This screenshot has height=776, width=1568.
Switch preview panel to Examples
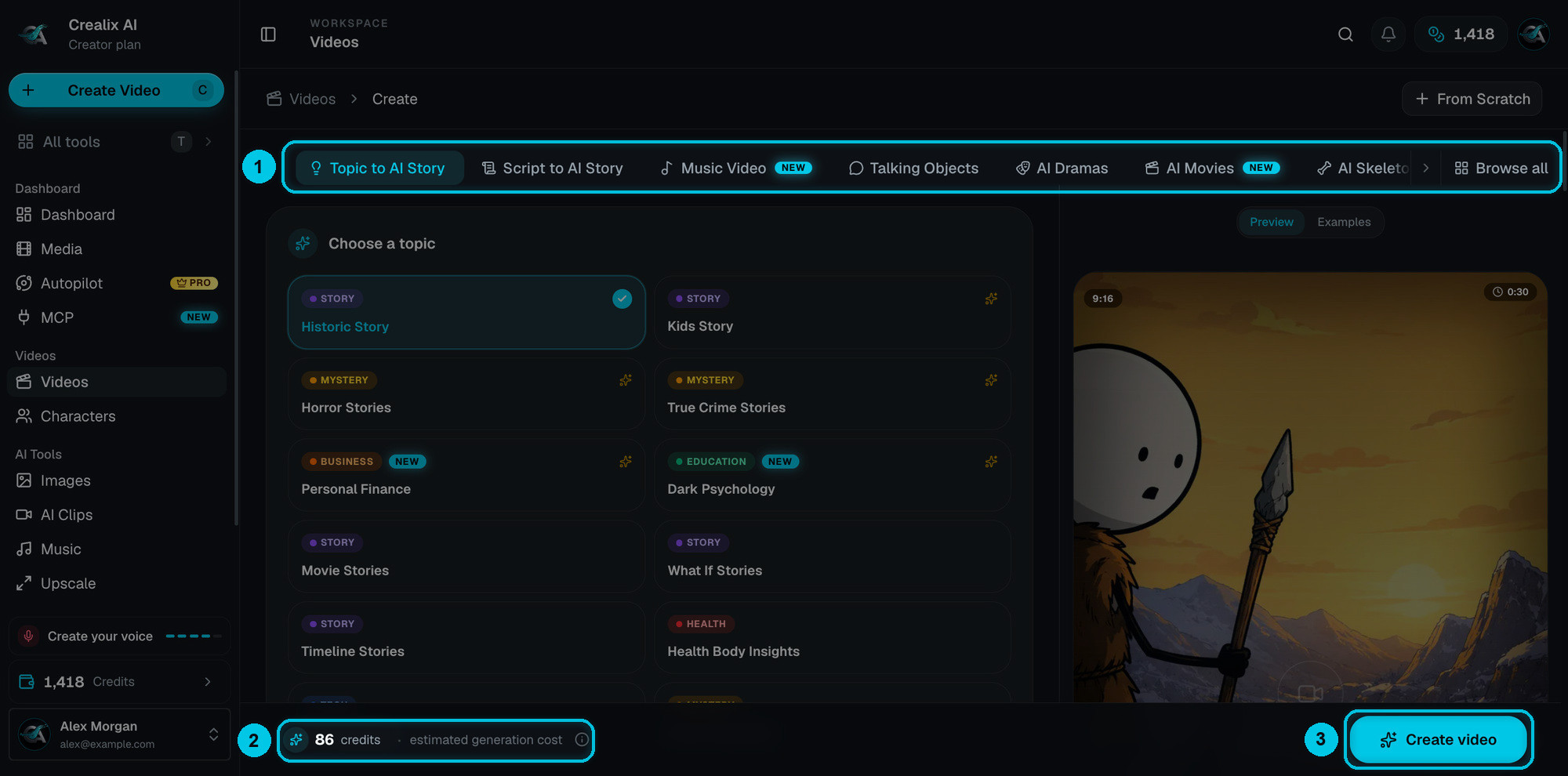pyautogui.click(x=1344, y=222)
